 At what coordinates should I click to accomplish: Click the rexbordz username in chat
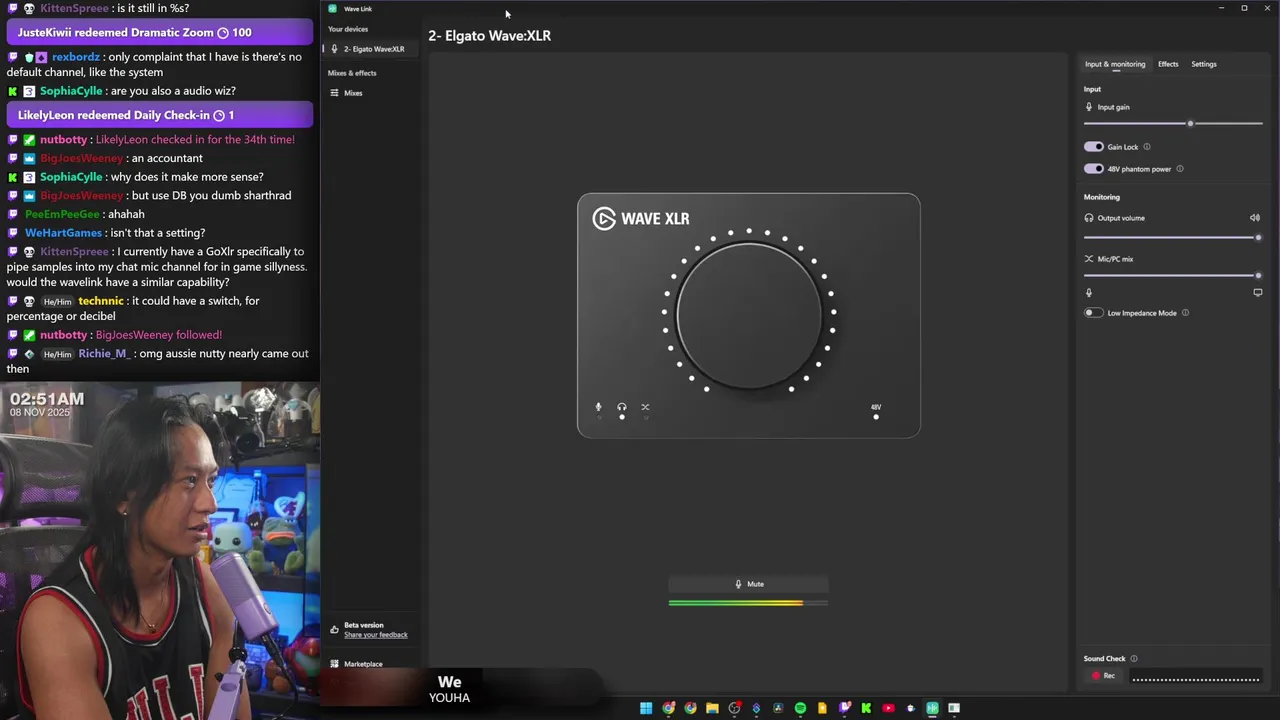(x=76, y=57)
